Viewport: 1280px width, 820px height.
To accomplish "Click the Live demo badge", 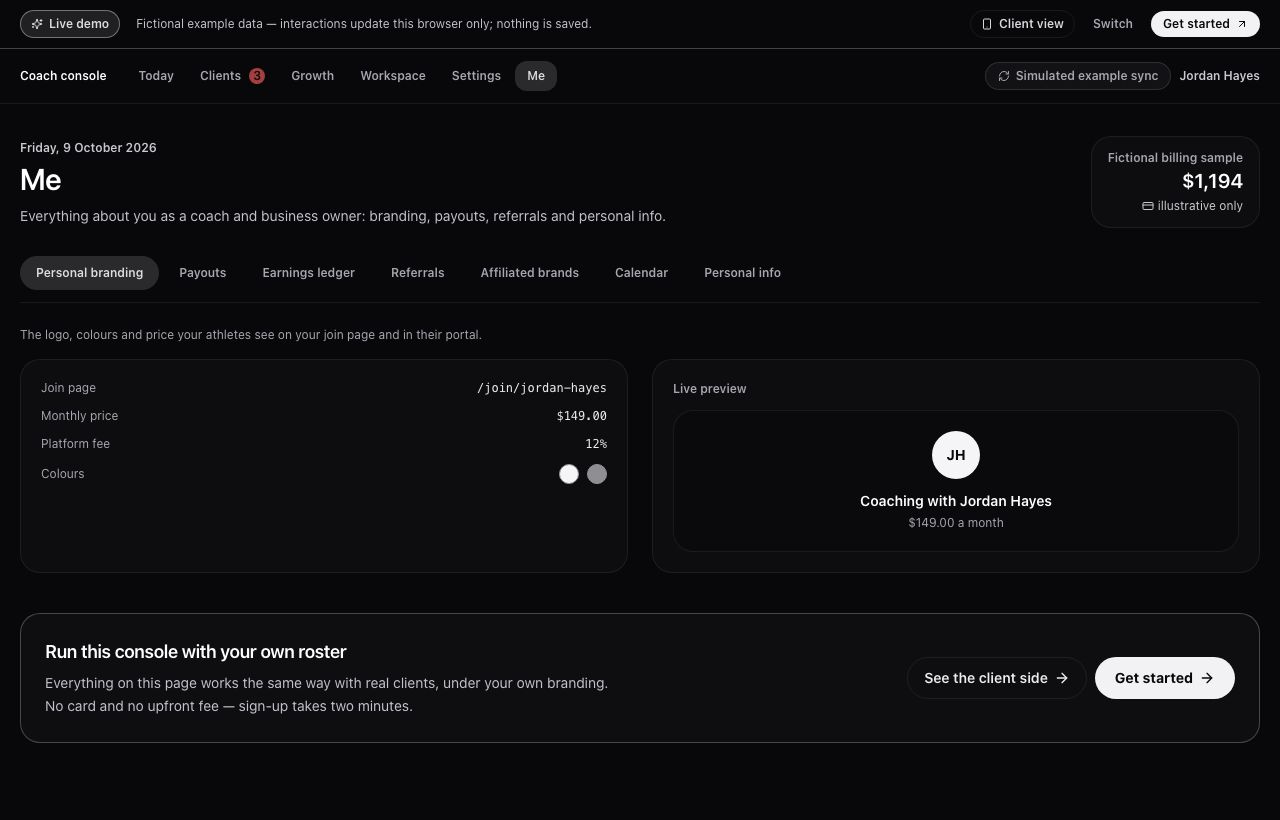I will (x=70, y=24).
